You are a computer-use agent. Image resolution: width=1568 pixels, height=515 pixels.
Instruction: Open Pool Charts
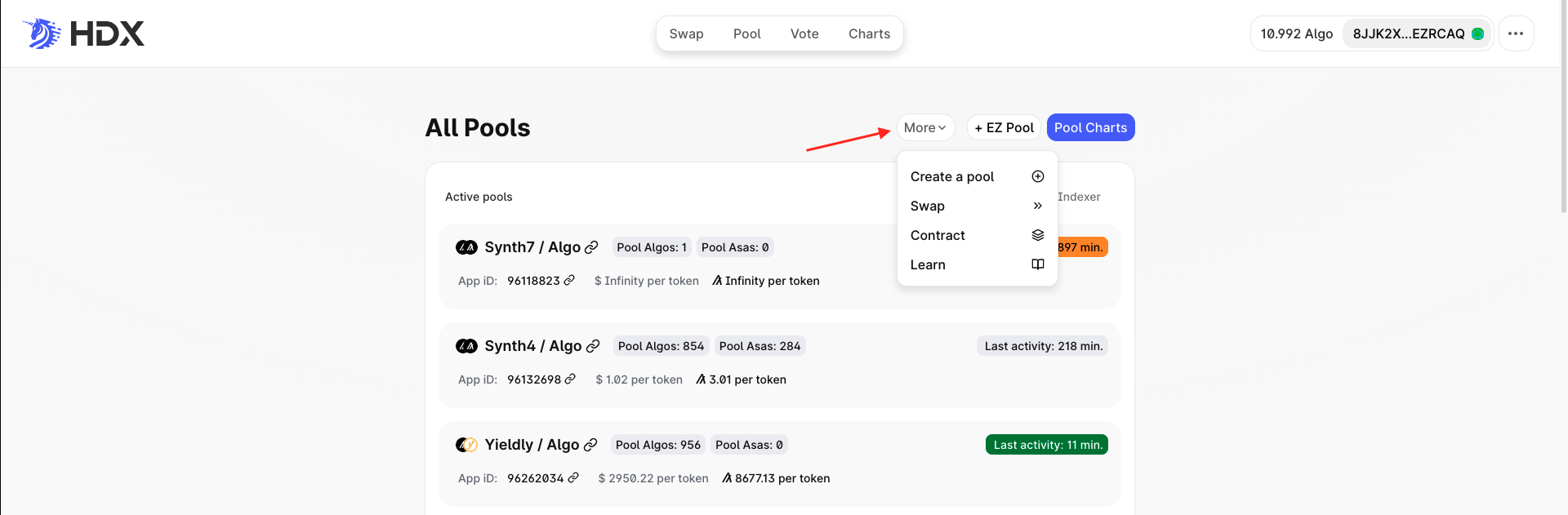(x=1090, y=127)
